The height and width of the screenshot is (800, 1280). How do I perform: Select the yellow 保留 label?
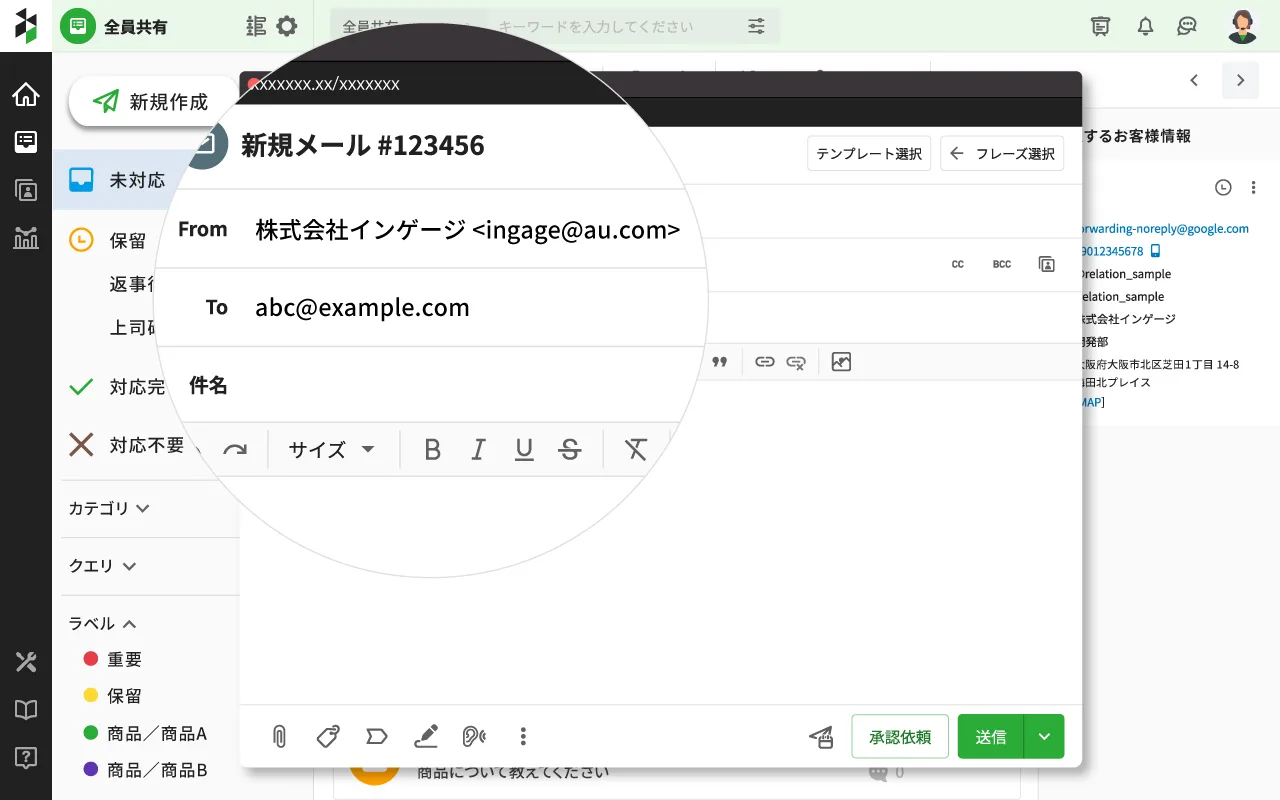(x=113, y=695)
